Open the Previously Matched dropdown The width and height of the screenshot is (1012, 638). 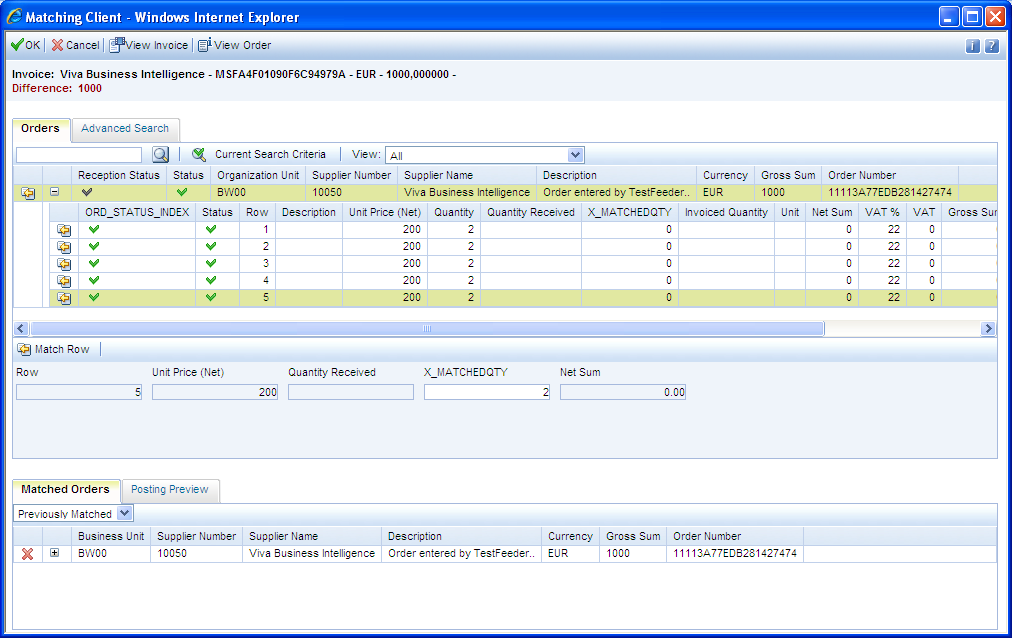(74, 513)
